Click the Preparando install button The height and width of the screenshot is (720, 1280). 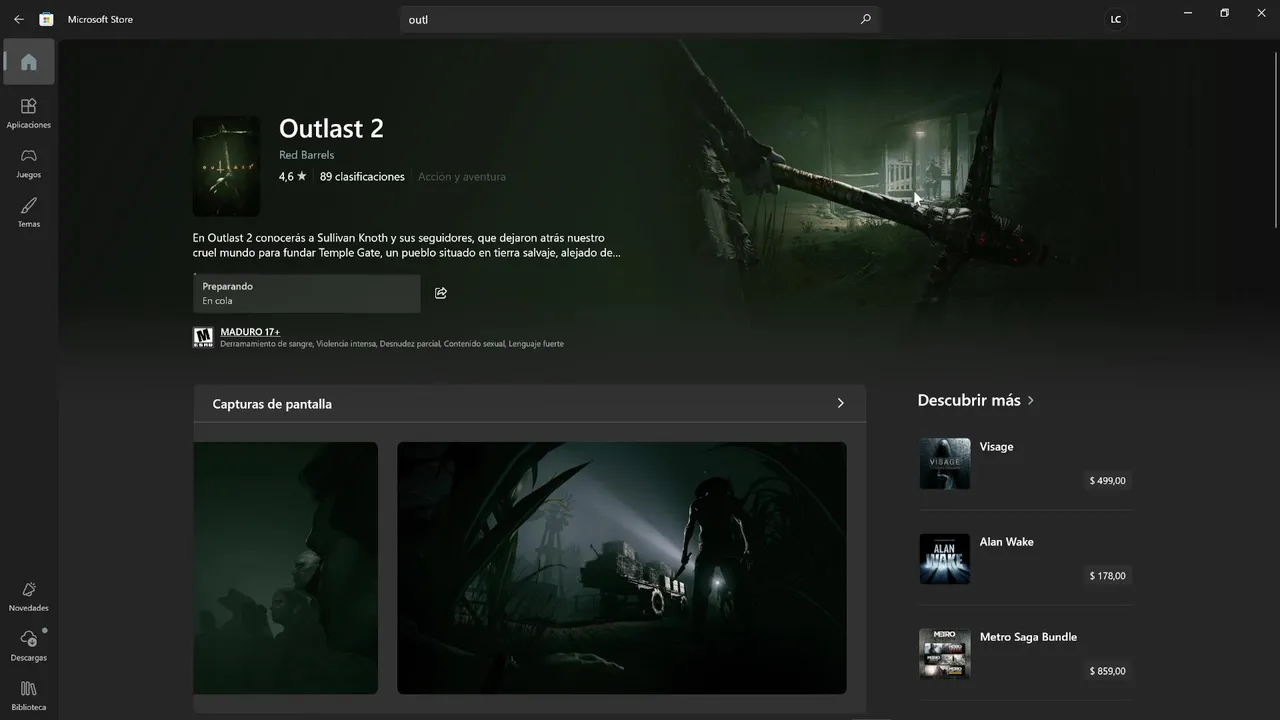tap(307, 293)
